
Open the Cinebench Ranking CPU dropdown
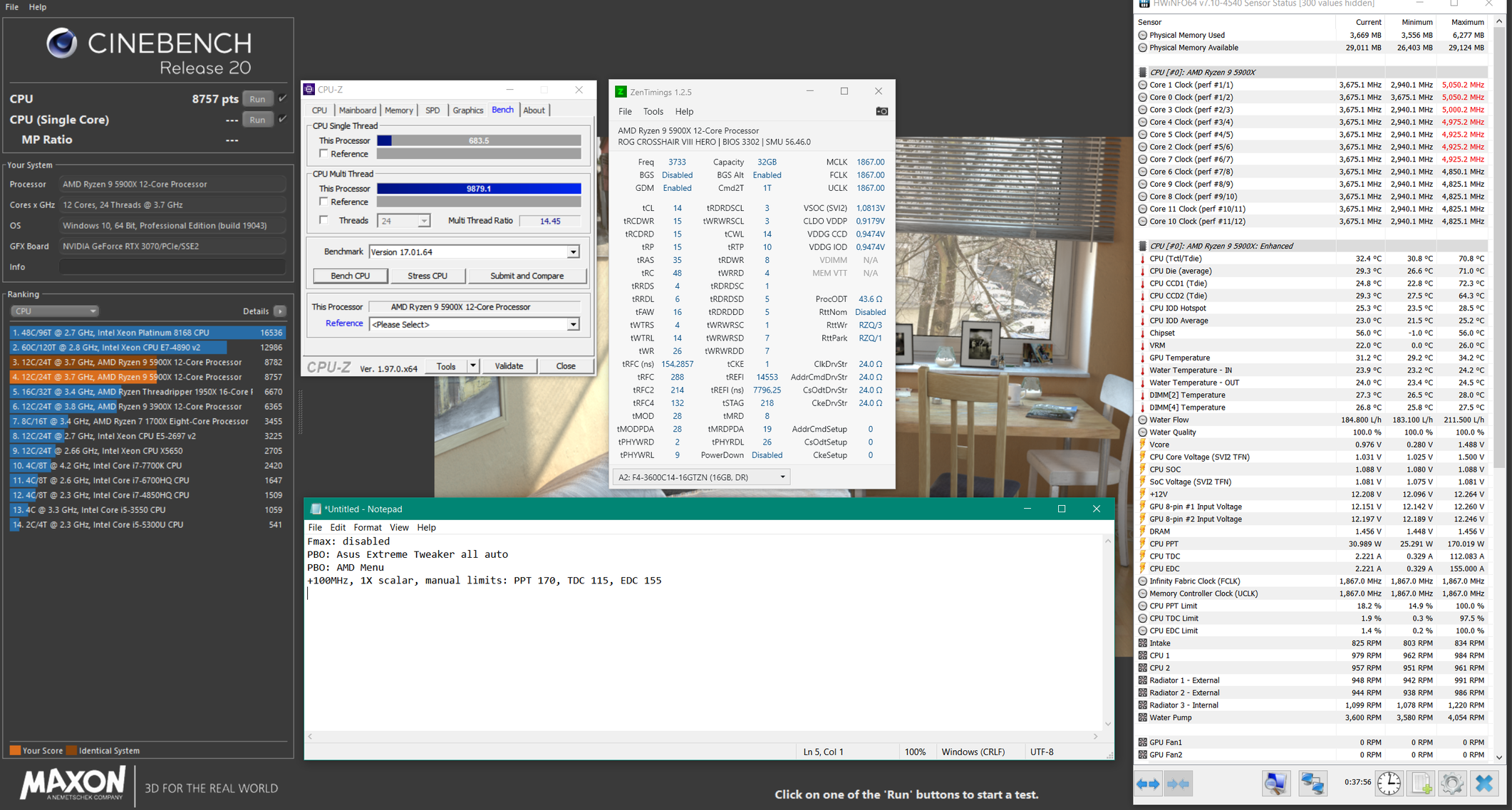tap(54, 311)
